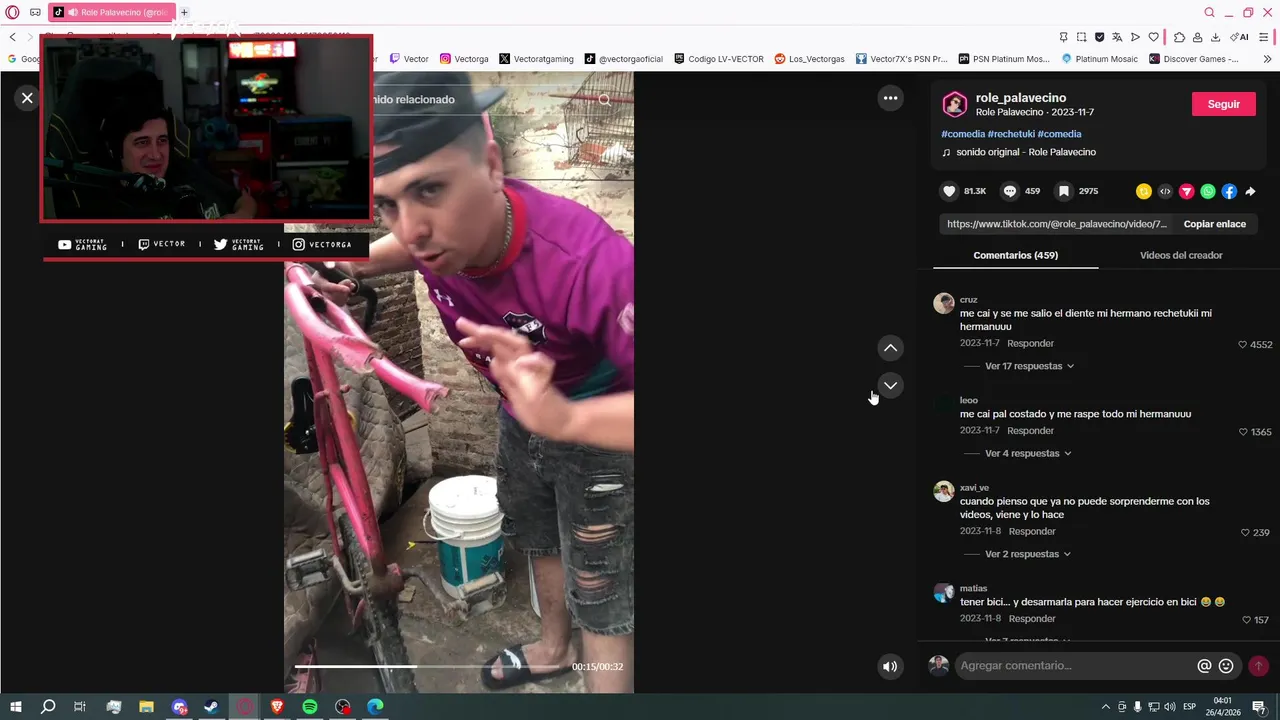Open comments via the speech bubble icon
This screenshot has width=1280, height=720.
1010,191
